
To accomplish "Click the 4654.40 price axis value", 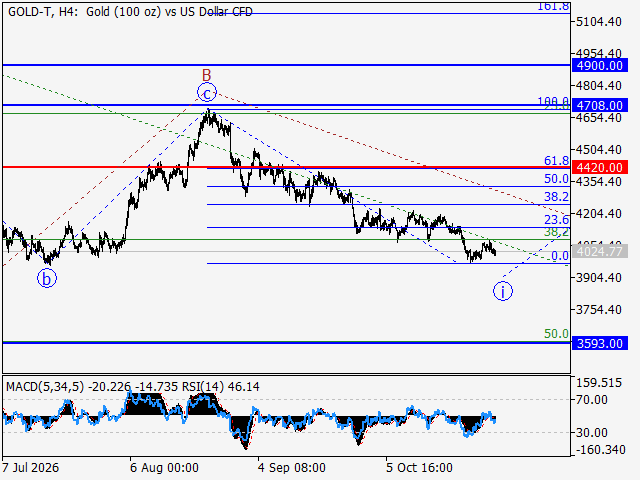I will click(x=599, y=118).
